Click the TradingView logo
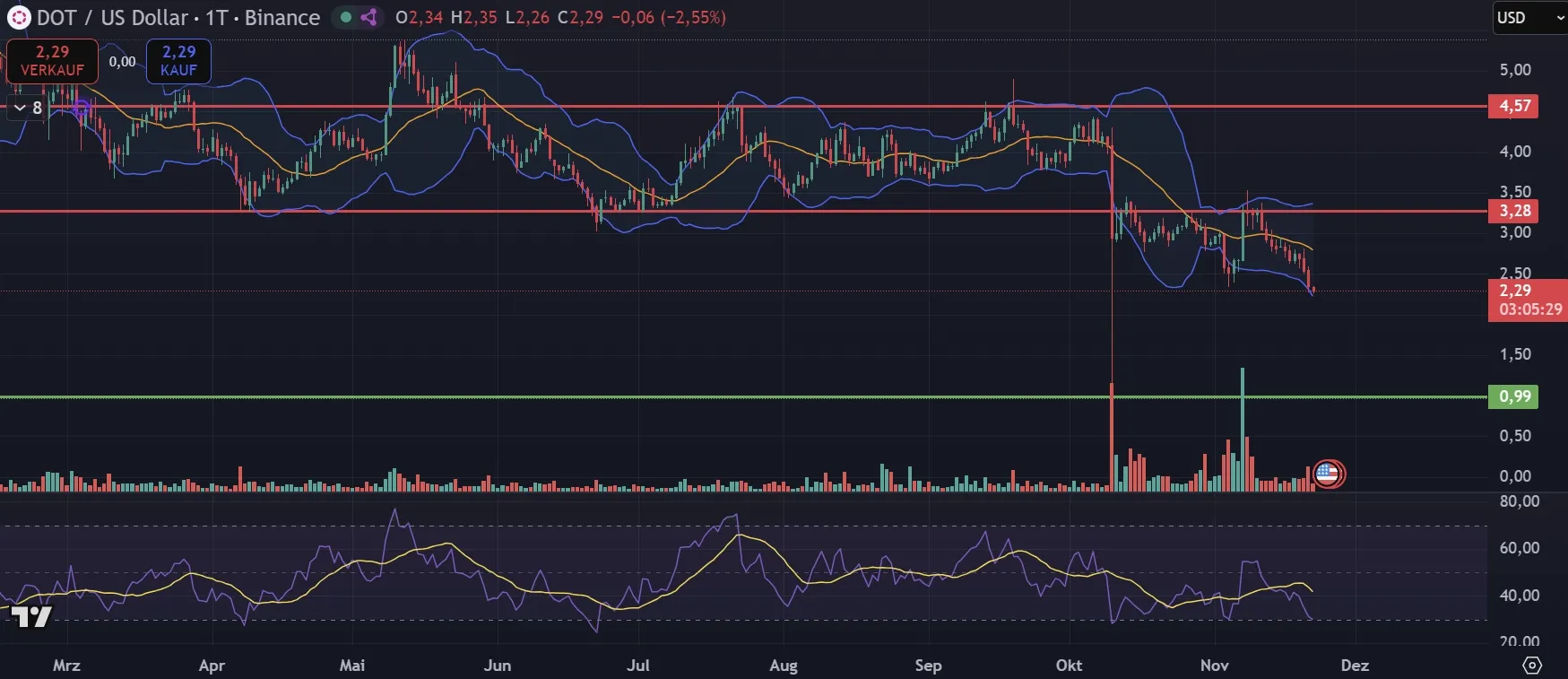Viewport: 1568px width, 679px height. (31, 616)
